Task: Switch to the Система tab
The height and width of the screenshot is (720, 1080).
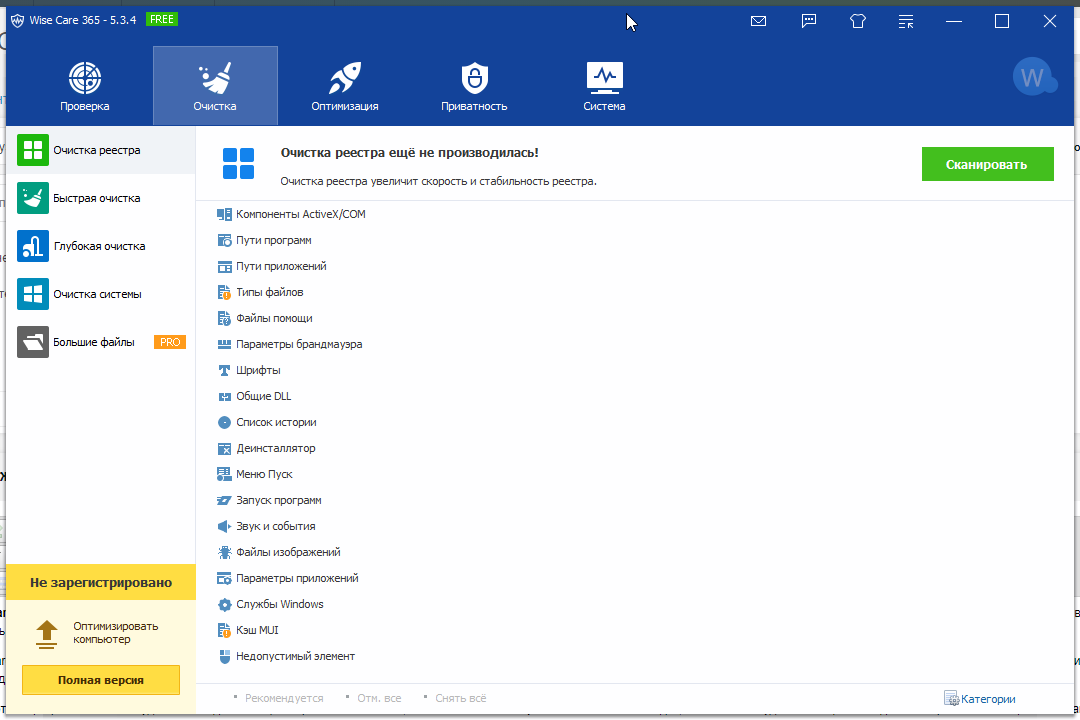Action: tap(604, 85)
